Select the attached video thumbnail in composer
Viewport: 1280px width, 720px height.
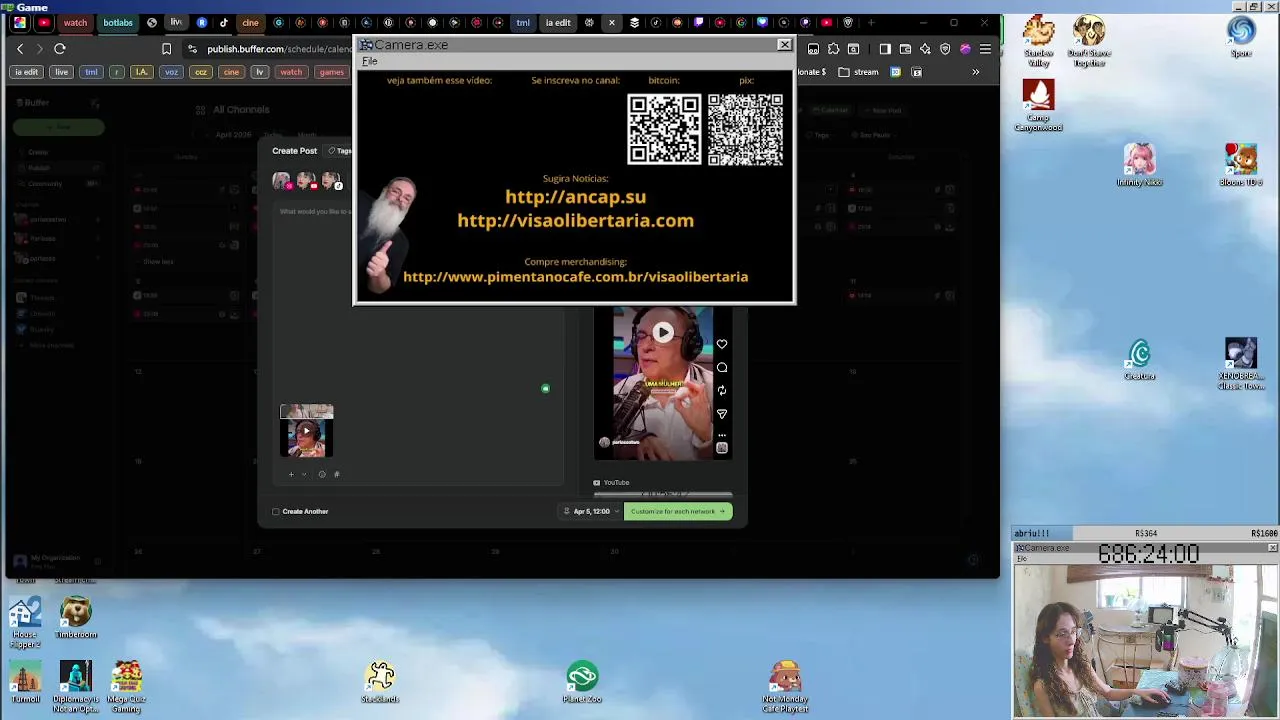306,431
